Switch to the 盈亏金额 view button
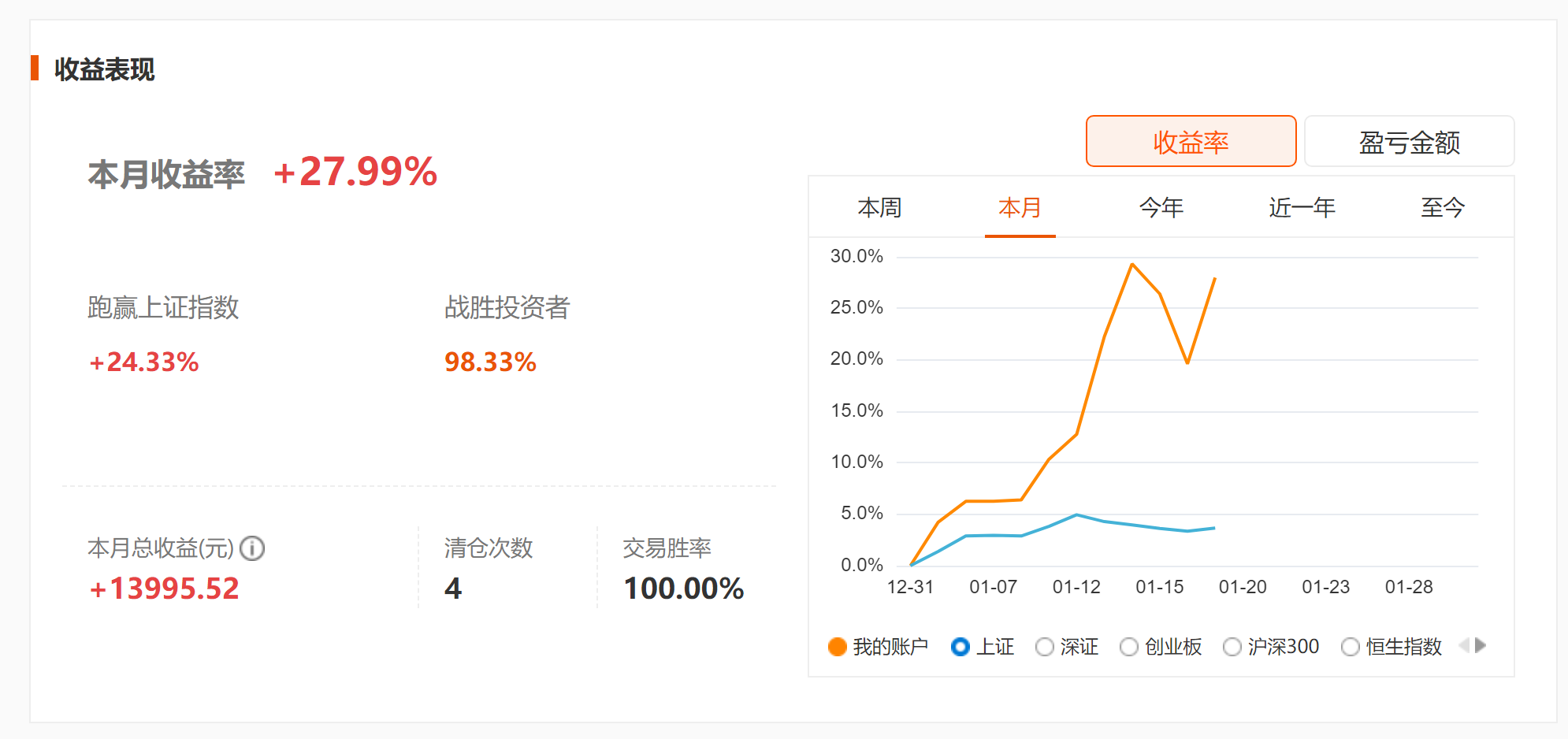The height and width of the screenshot is (739, 1568). [x=1409, y=142]
